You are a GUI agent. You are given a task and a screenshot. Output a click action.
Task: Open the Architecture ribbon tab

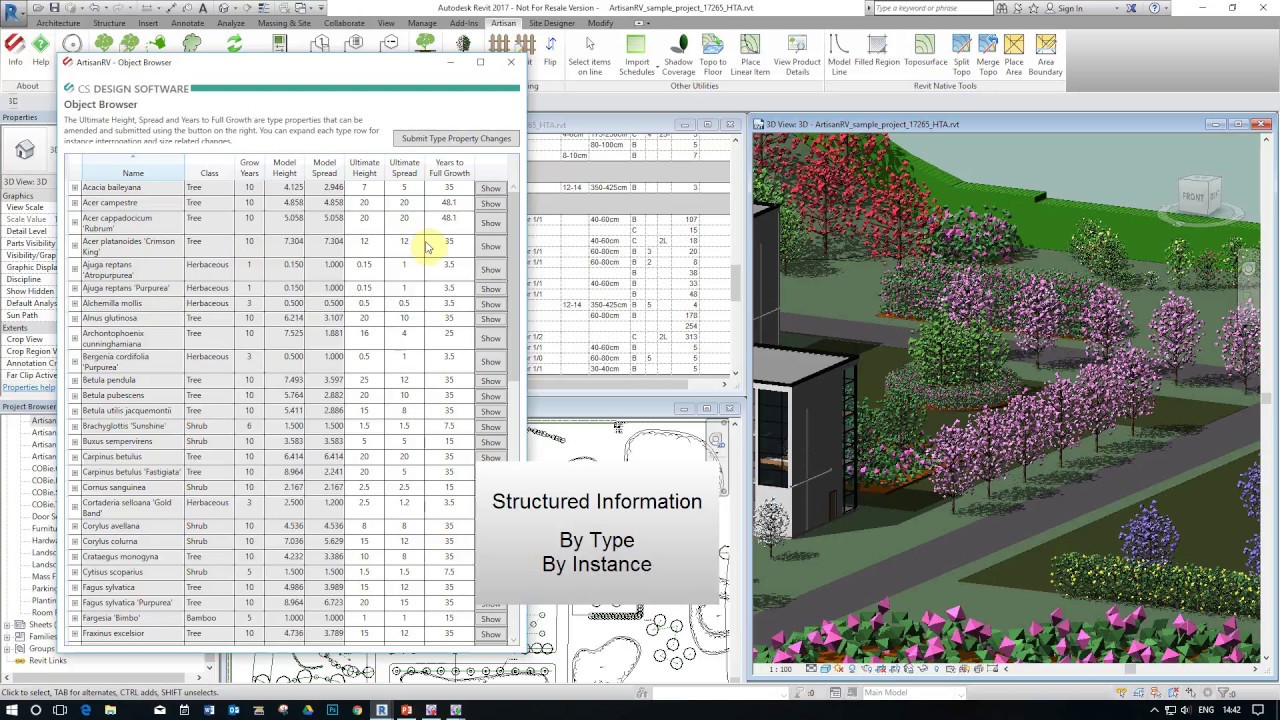click(58, 23)
